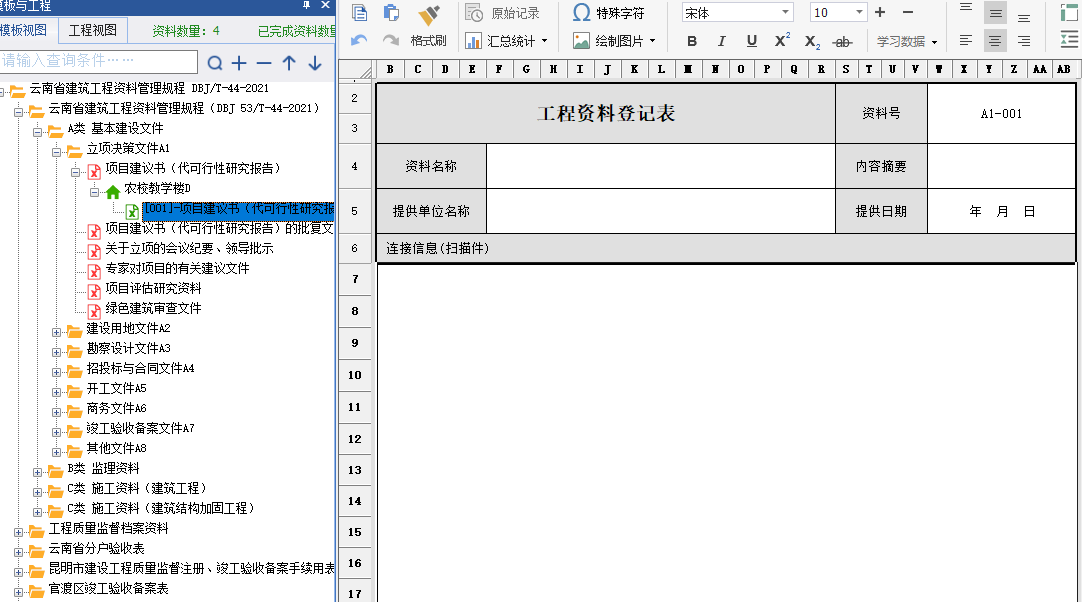The image size is (1082, 602).
Task: Click the A1-001 资料号 cell
Action: pos(1001,114)
